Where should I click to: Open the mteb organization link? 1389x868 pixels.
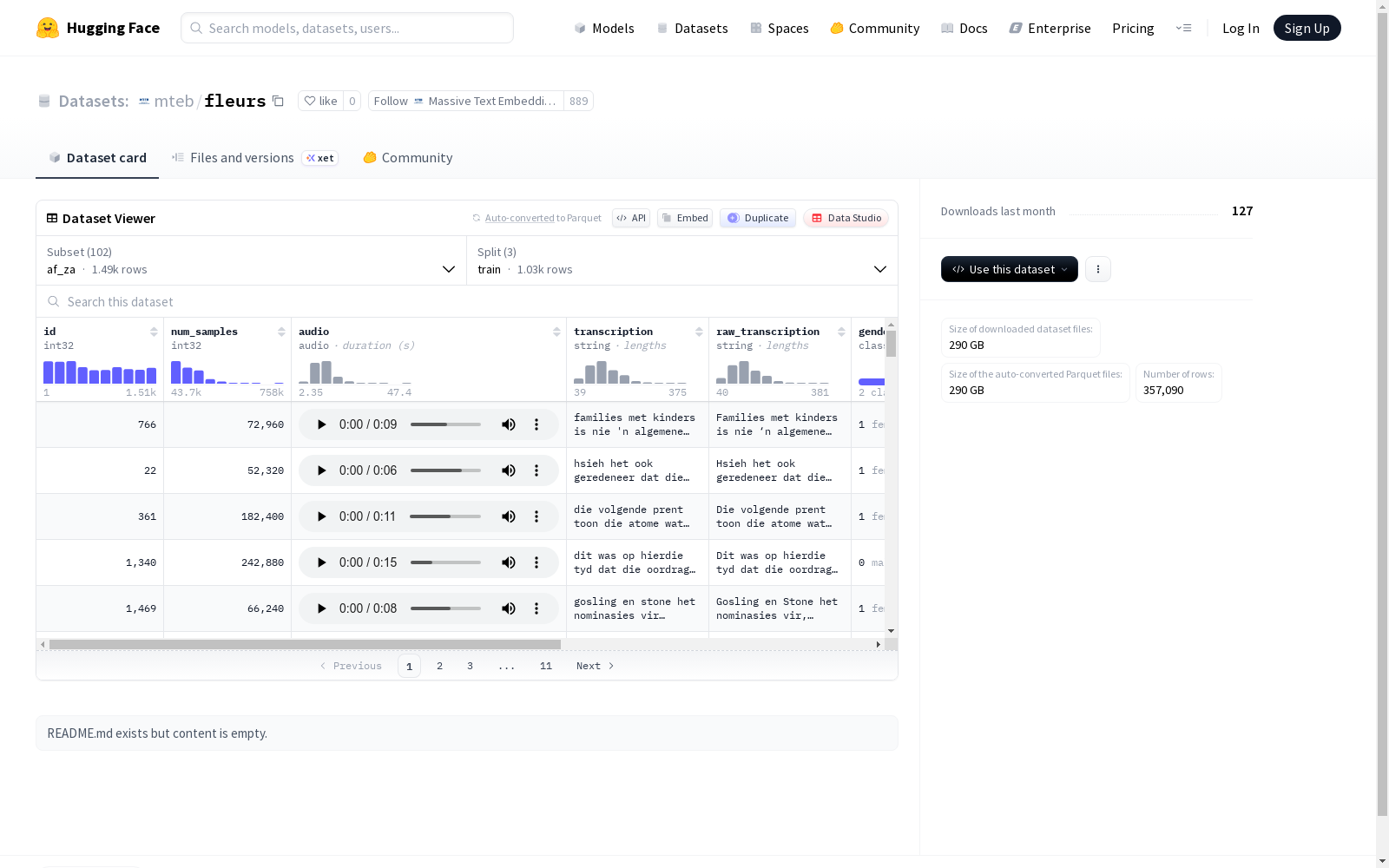click(x=174, y=101)
